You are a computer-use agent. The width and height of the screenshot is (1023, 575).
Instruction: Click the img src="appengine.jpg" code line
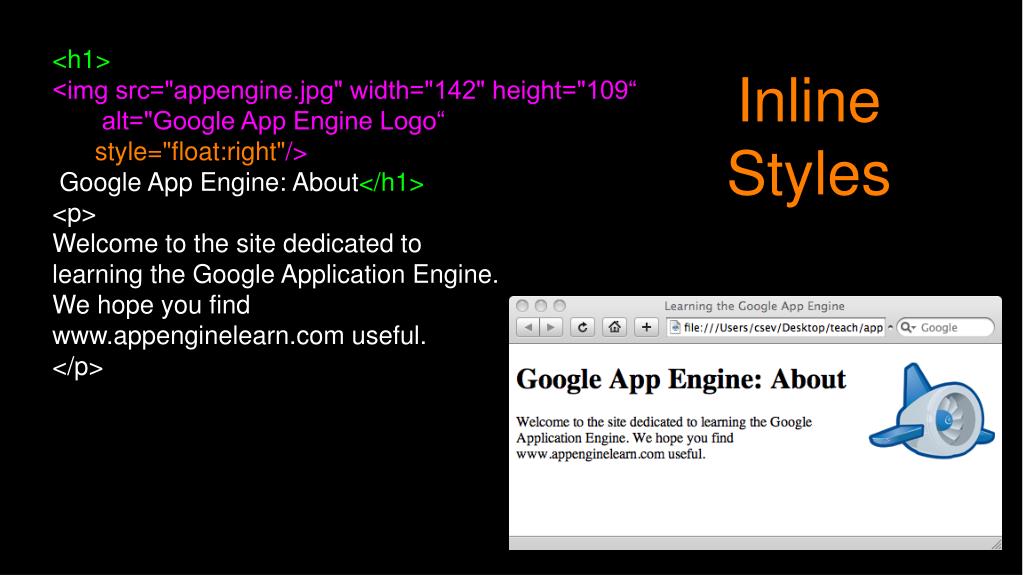tap(344, 91)
